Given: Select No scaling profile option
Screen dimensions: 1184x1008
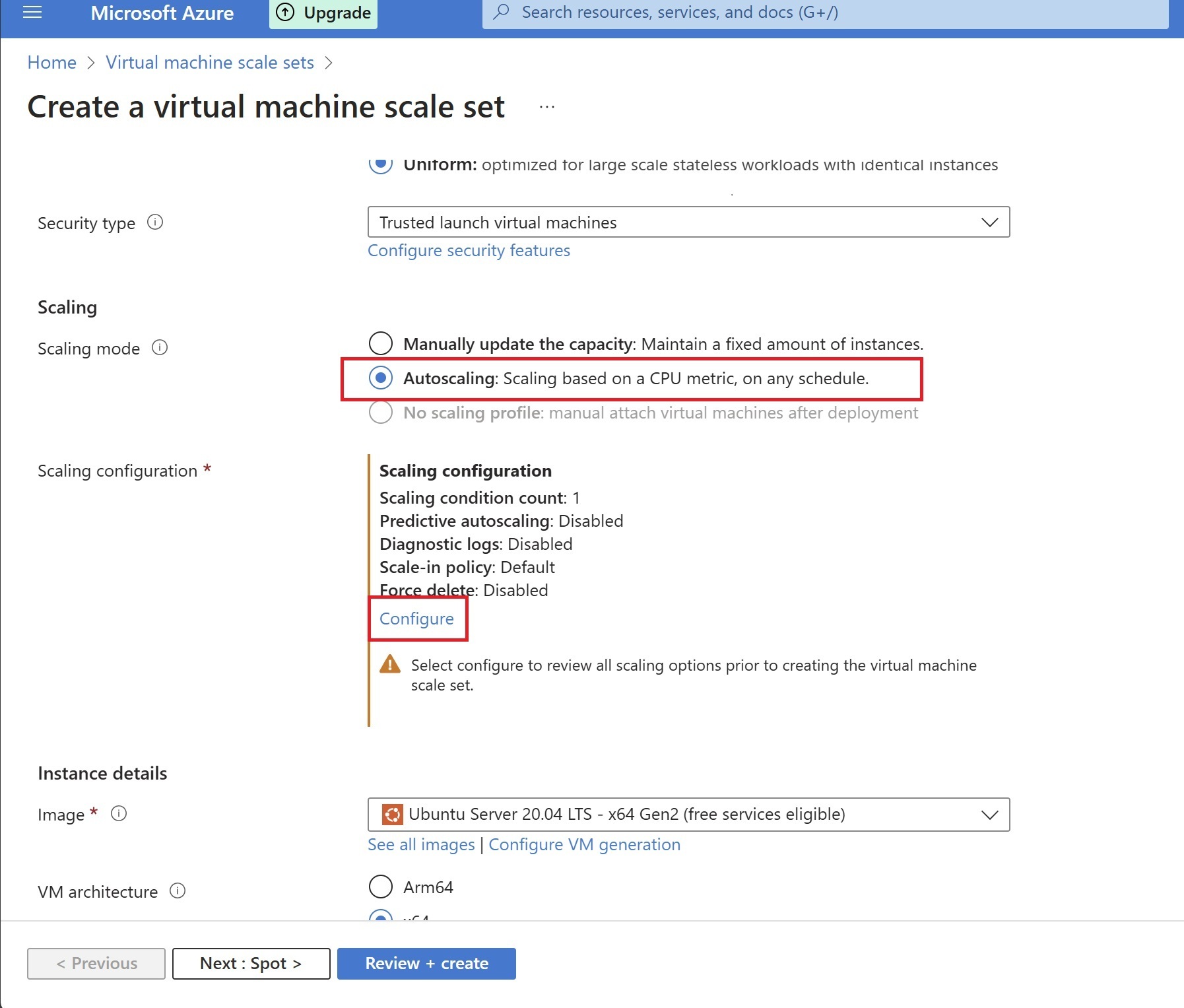Looking at the screenshot, I should click(x=381, y=412).
